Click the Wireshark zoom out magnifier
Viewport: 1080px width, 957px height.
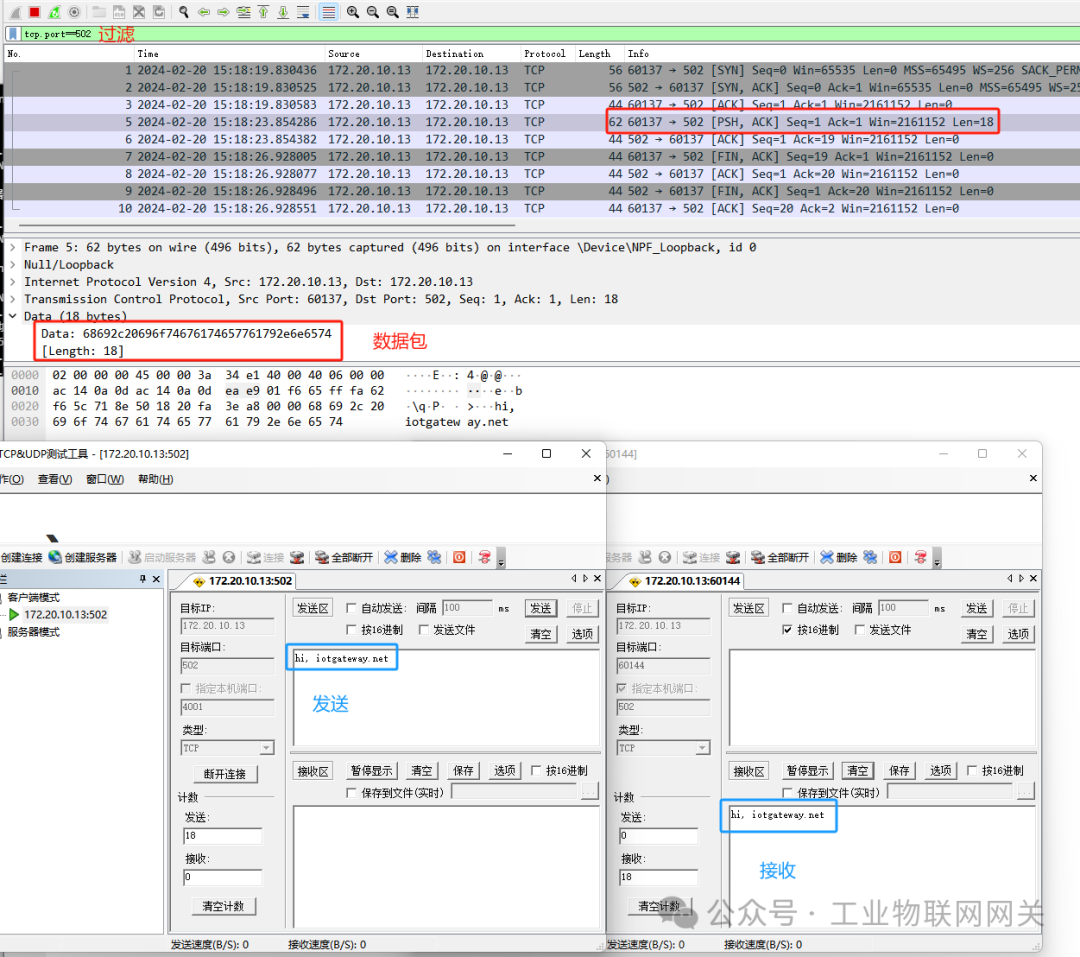(373, 12)
